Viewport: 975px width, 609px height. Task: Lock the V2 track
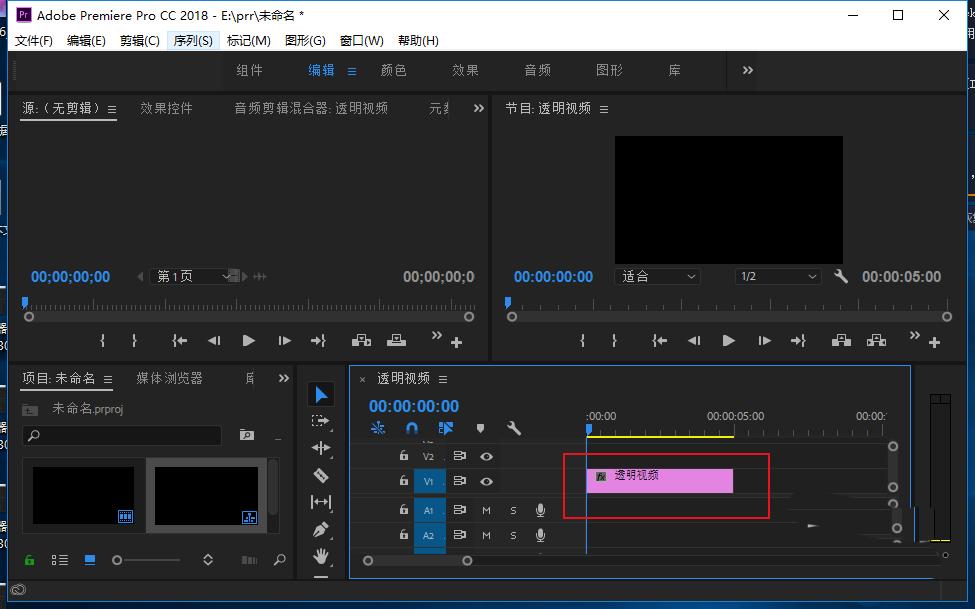[403, 456]
